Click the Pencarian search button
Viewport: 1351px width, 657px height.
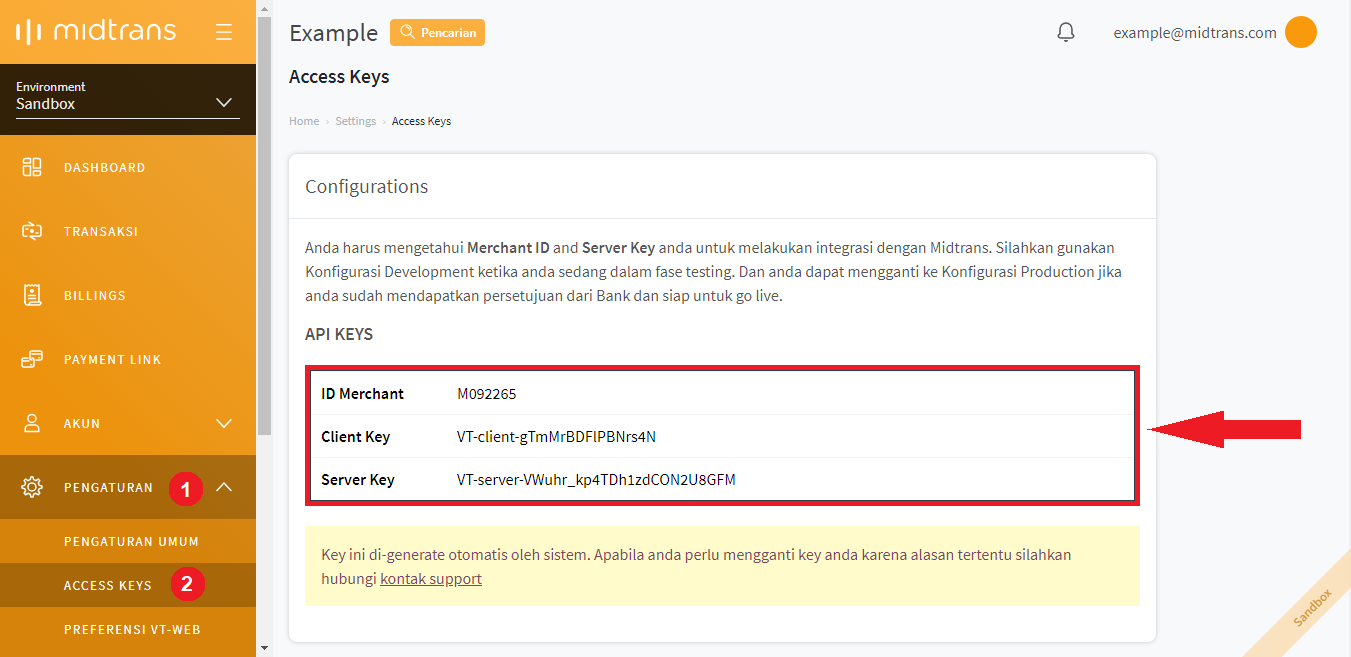point(437,33)
